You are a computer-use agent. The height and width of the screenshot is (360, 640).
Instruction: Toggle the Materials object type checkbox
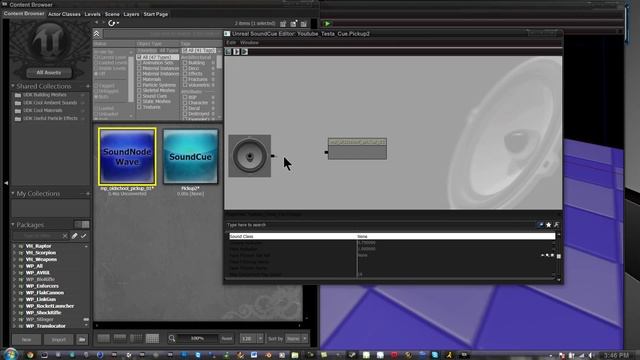coord(139,80)
